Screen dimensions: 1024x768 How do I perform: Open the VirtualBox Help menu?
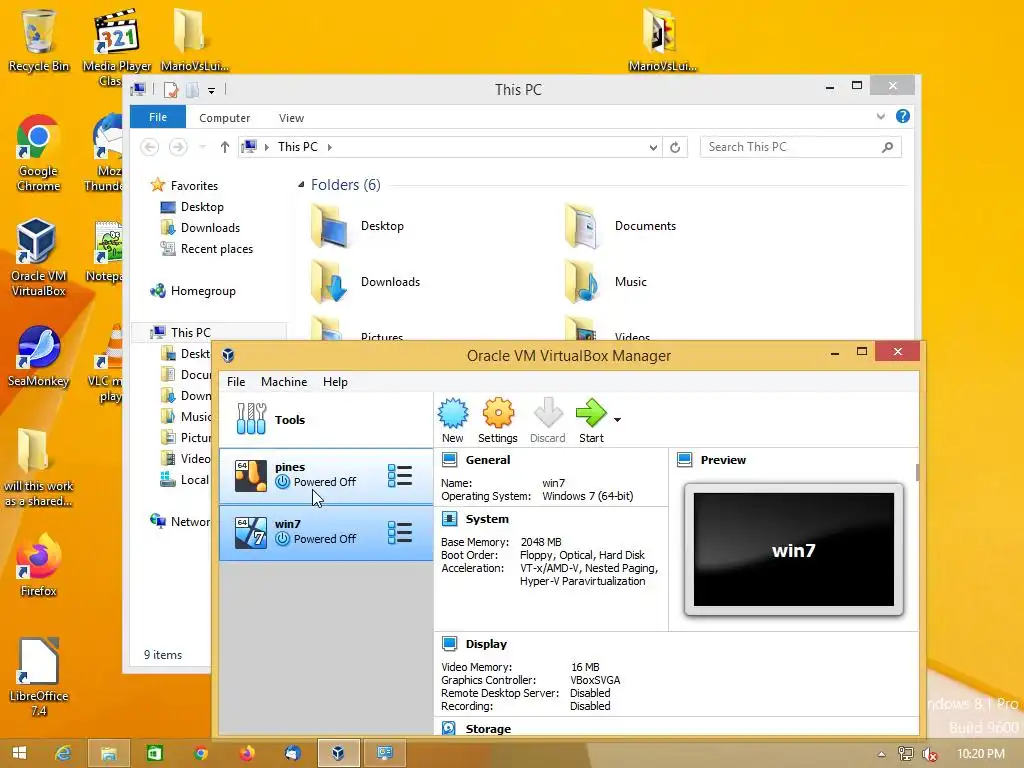(335, 382)
